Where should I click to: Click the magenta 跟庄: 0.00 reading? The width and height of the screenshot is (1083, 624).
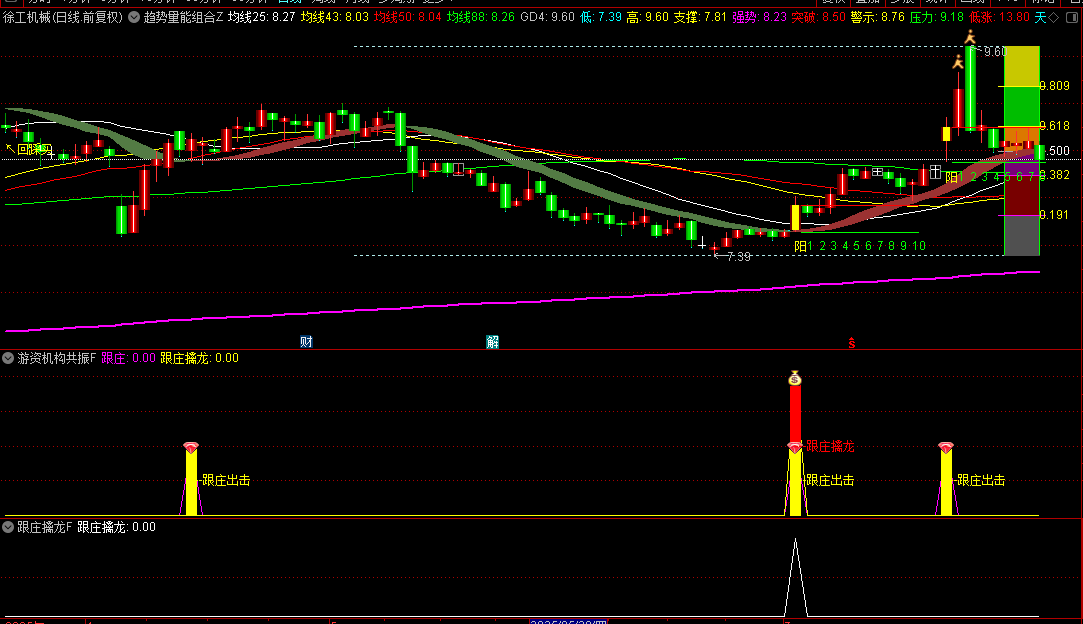[x=128, y=358]
